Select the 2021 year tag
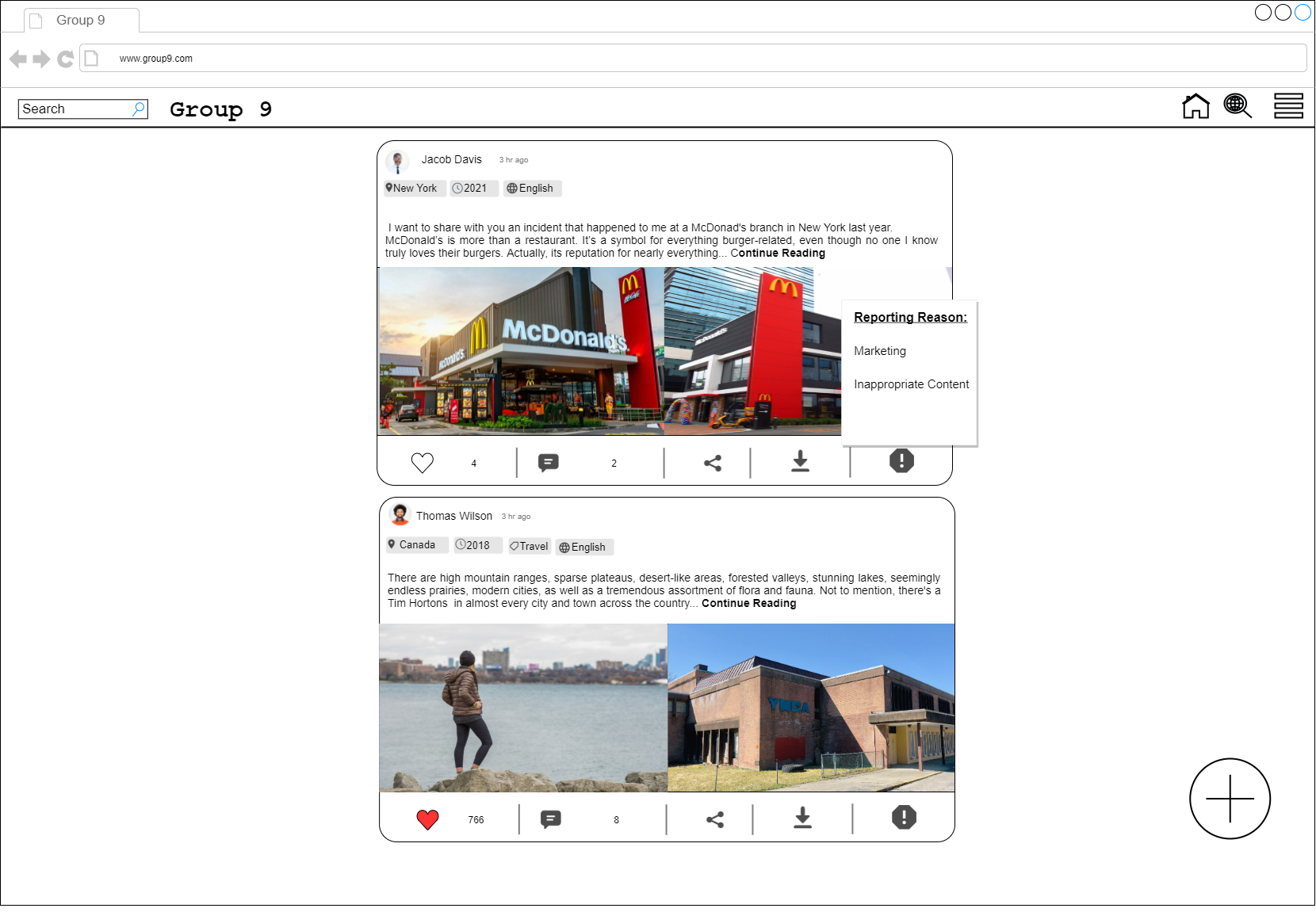 point(474,188)
